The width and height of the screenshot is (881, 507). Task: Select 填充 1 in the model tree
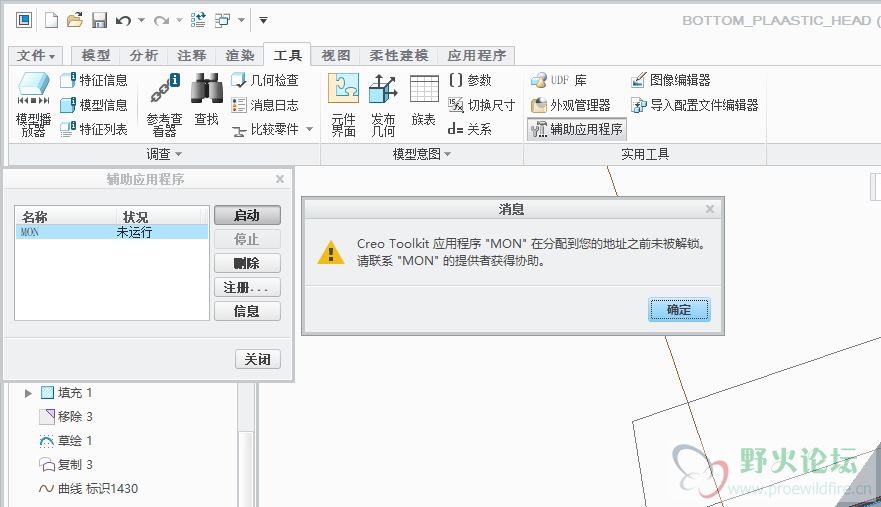coord(66,393)
